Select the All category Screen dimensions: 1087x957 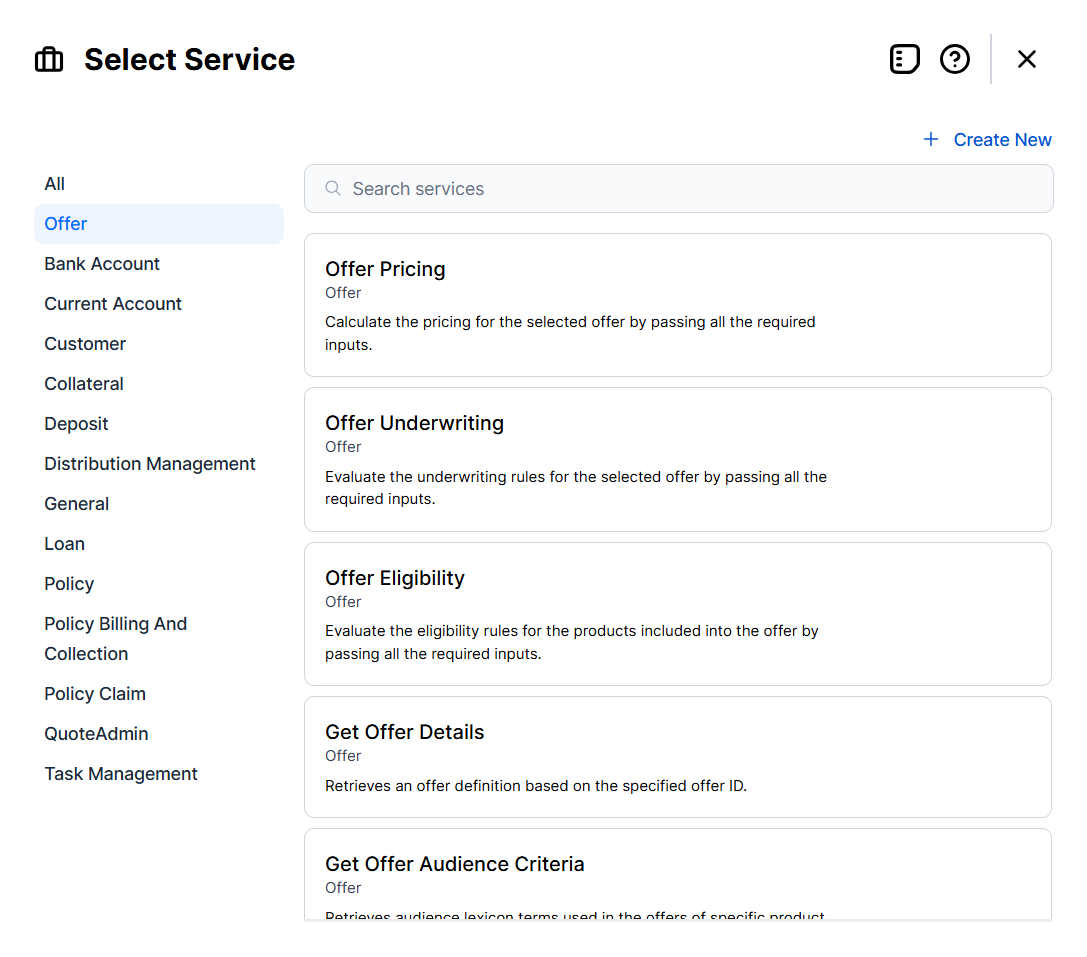[x=55, y=184]
